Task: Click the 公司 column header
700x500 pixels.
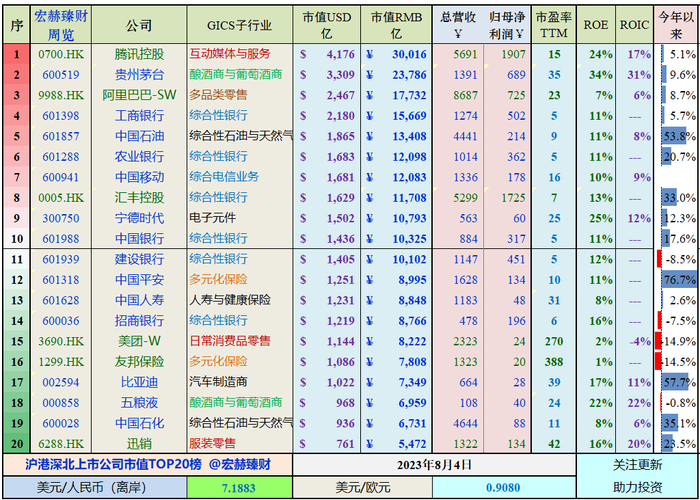Action: pos(139,25)
